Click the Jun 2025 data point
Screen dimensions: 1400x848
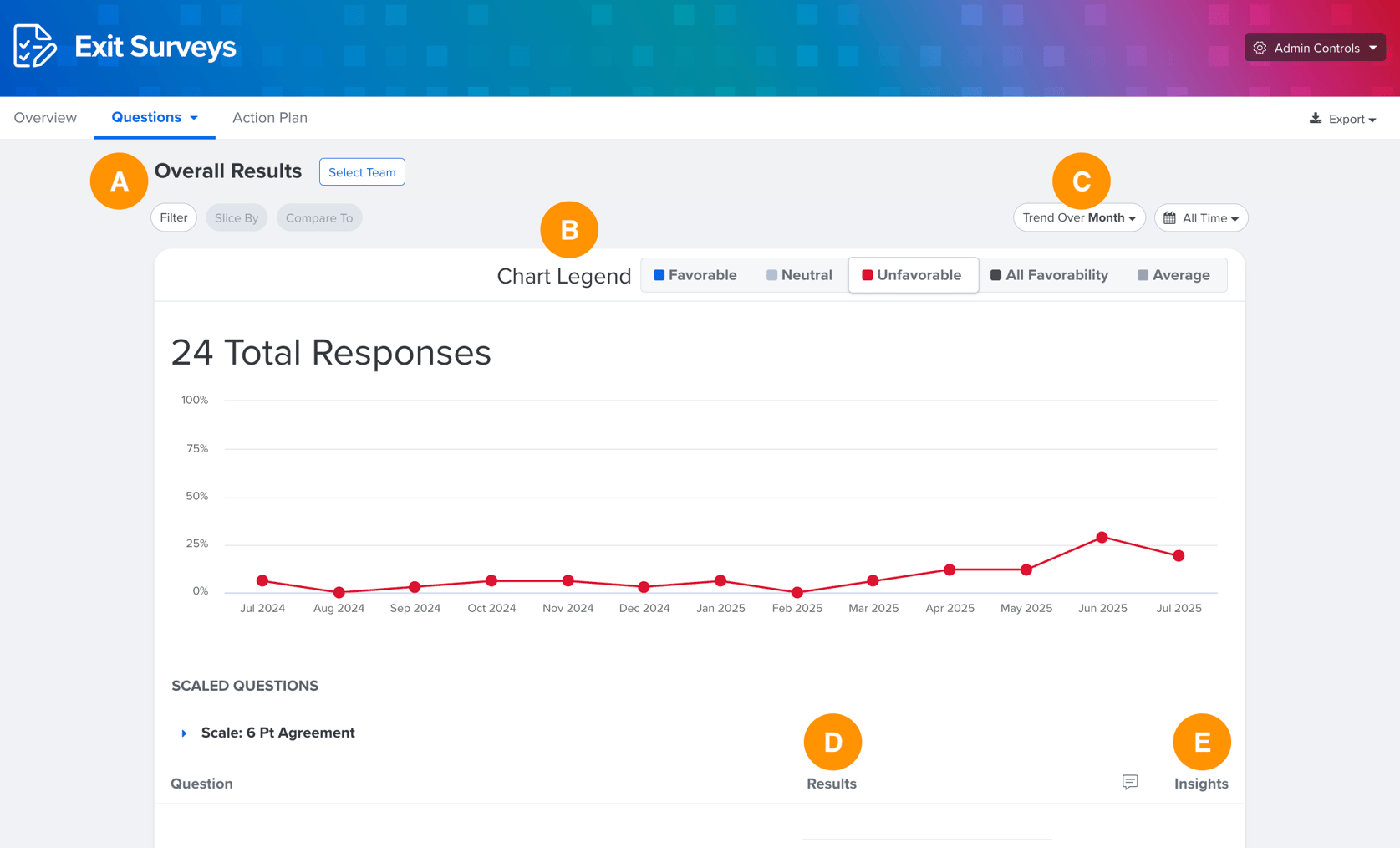(x=1102, y=538)
